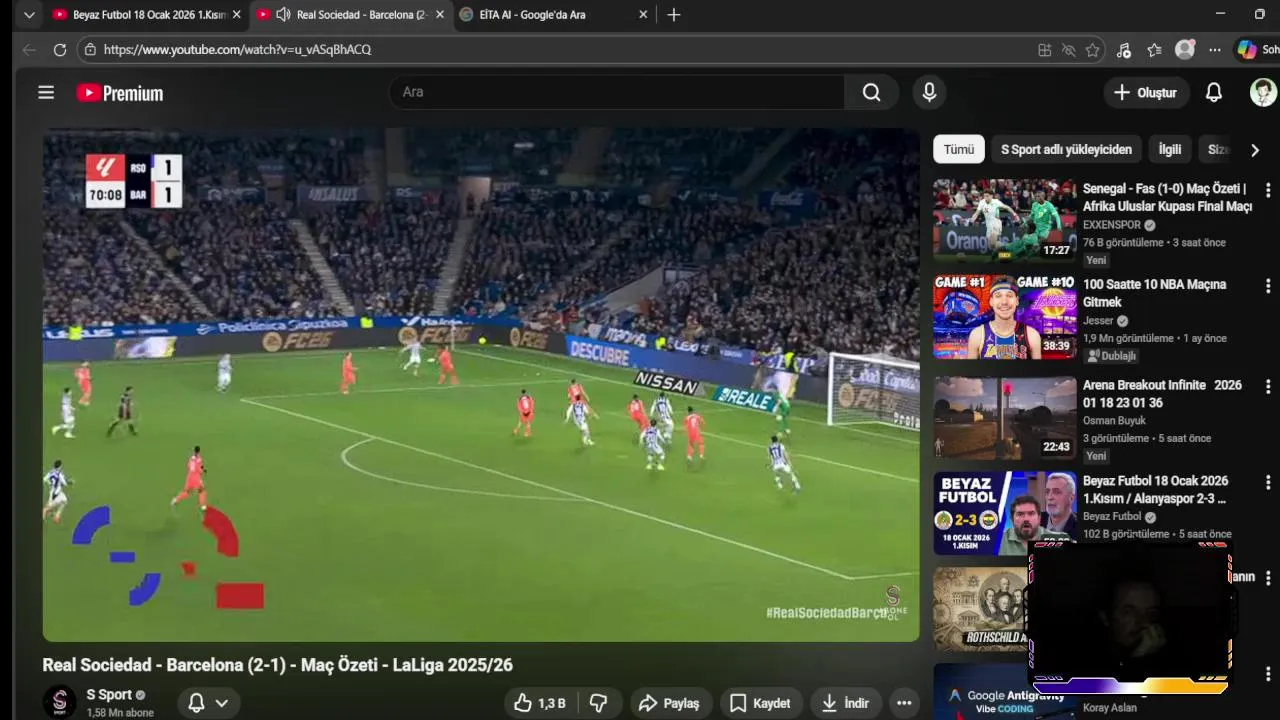1280x720 pixels.
Task: Open Beyaz Futbol 2-3 thumbnail
Action: pyautogui.click(x=1005, y=513)
